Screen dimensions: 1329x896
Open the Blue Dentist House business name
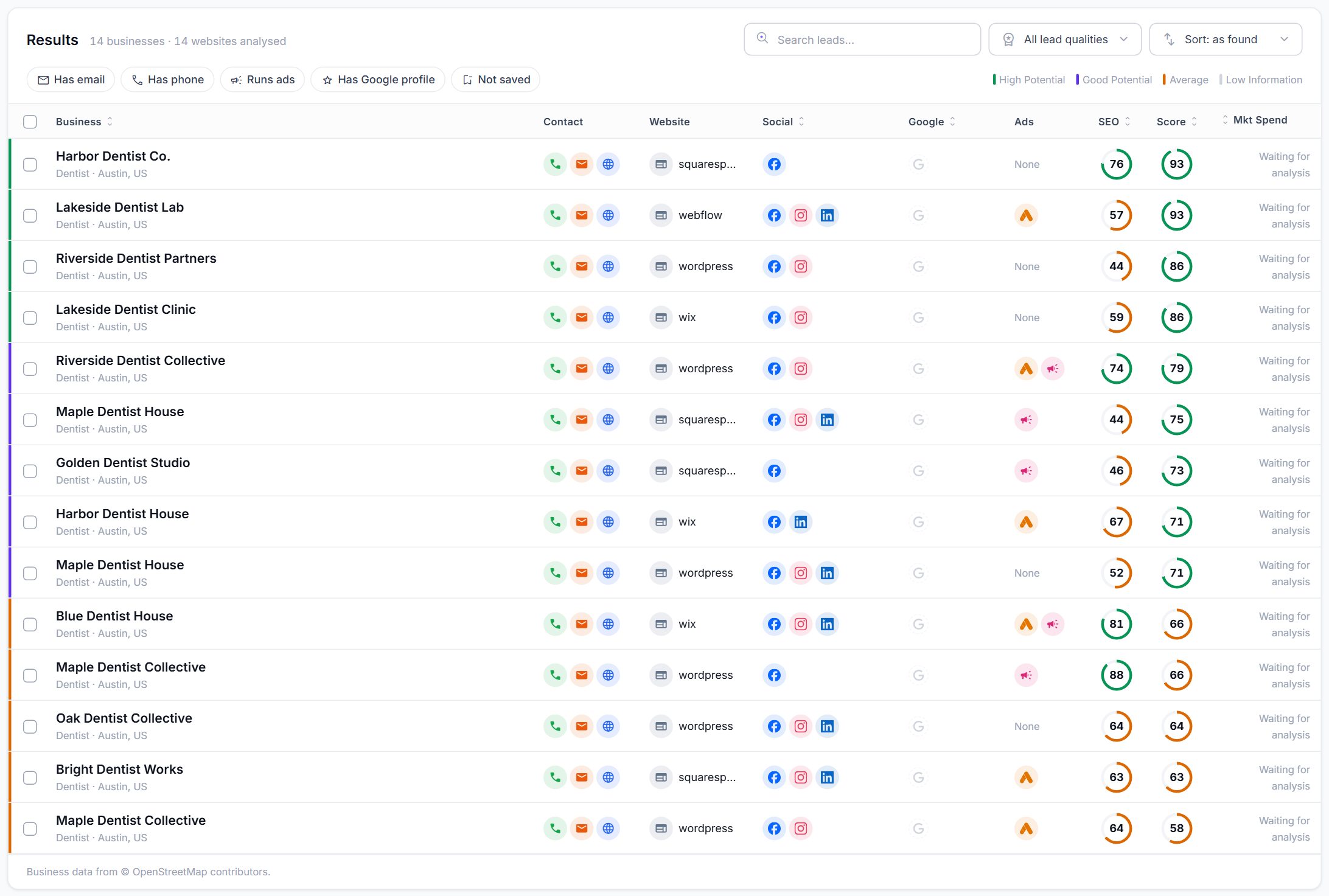(x=114, y=616)
